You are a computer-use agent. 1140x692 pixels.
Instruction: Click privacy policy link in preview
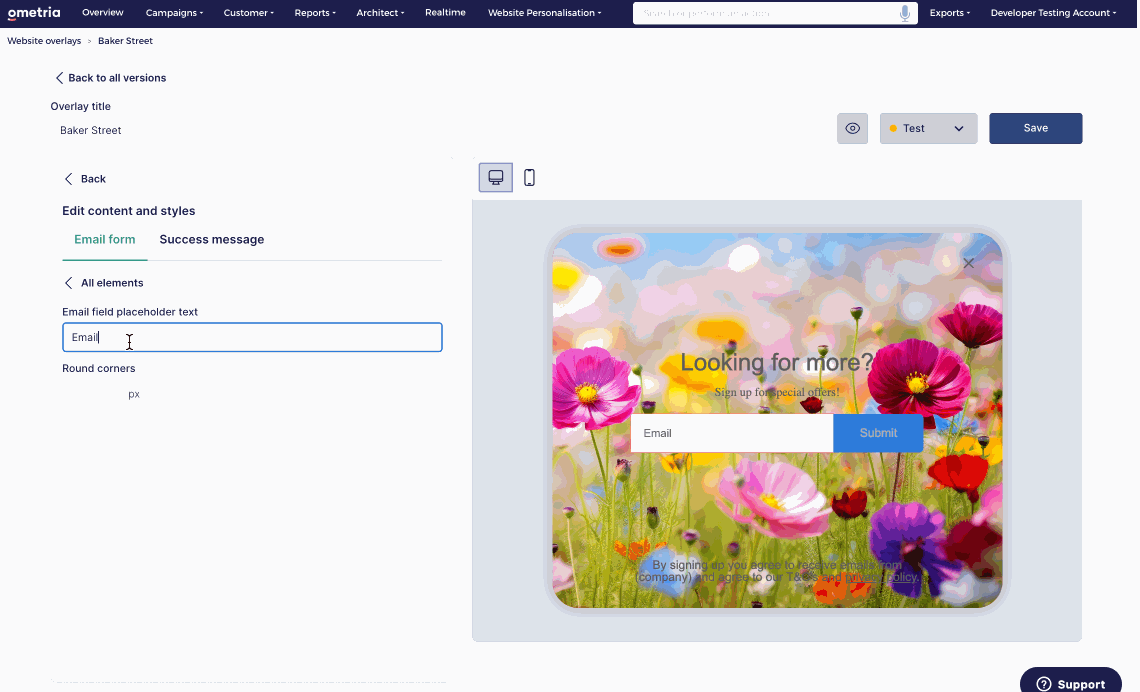(x=881, y=577)
